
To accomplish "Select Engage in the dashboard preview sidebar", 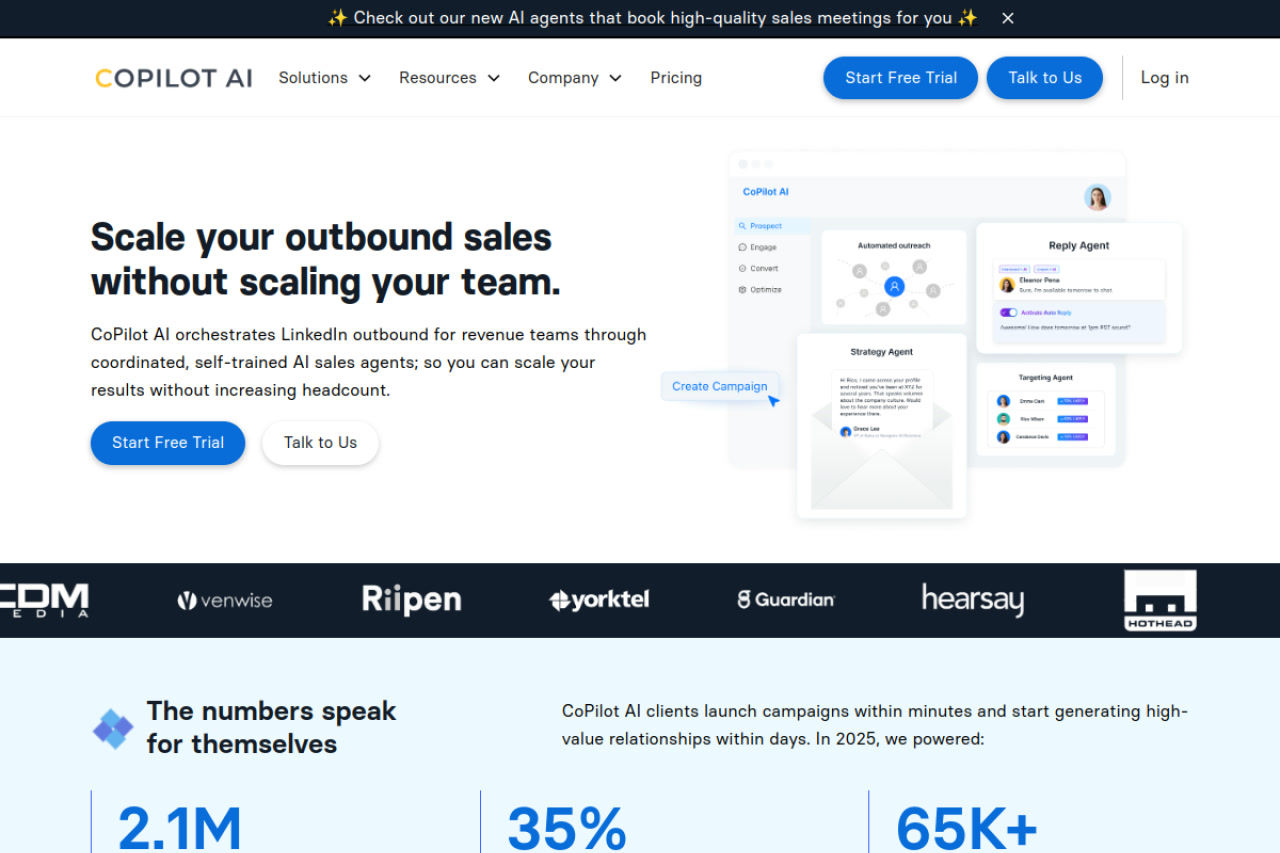I will tap(757, 247).
